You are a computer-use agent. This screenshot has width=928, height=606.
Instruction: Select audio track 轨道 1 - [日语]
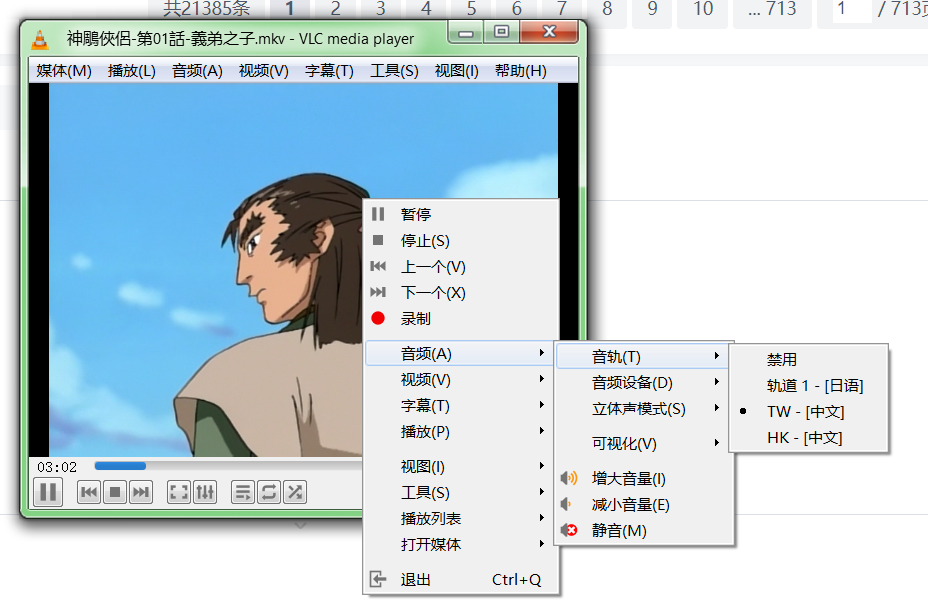click(808, 385)
